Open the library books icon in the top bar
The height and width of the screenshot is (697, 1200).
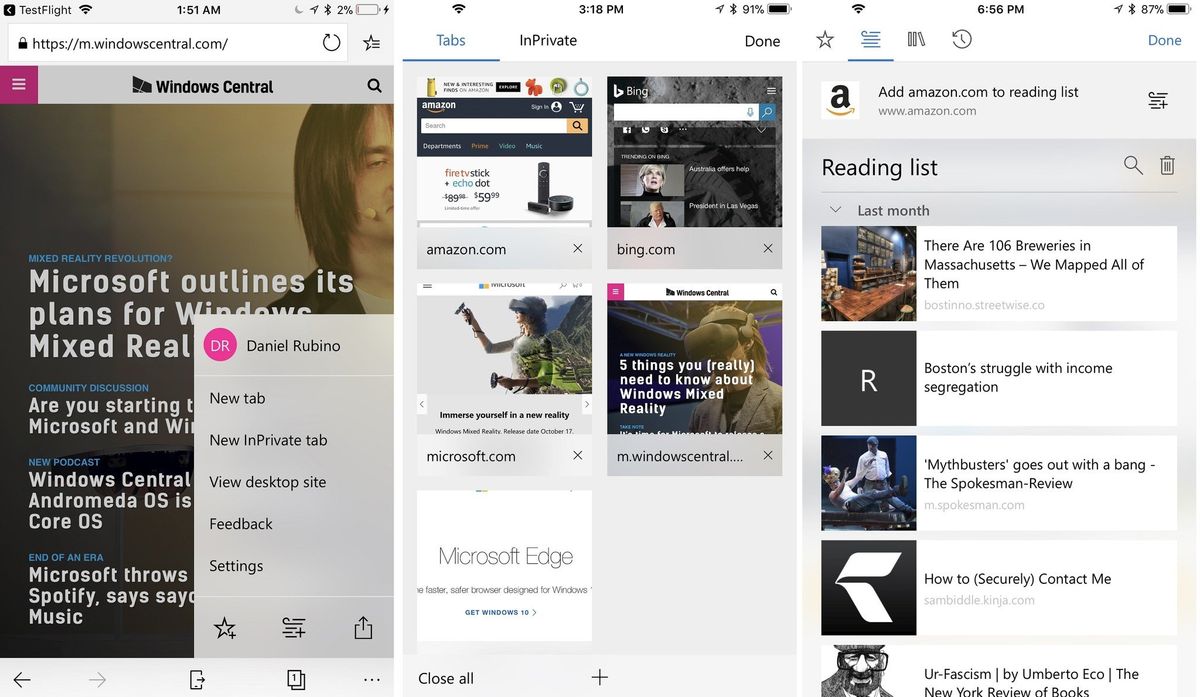916,39
